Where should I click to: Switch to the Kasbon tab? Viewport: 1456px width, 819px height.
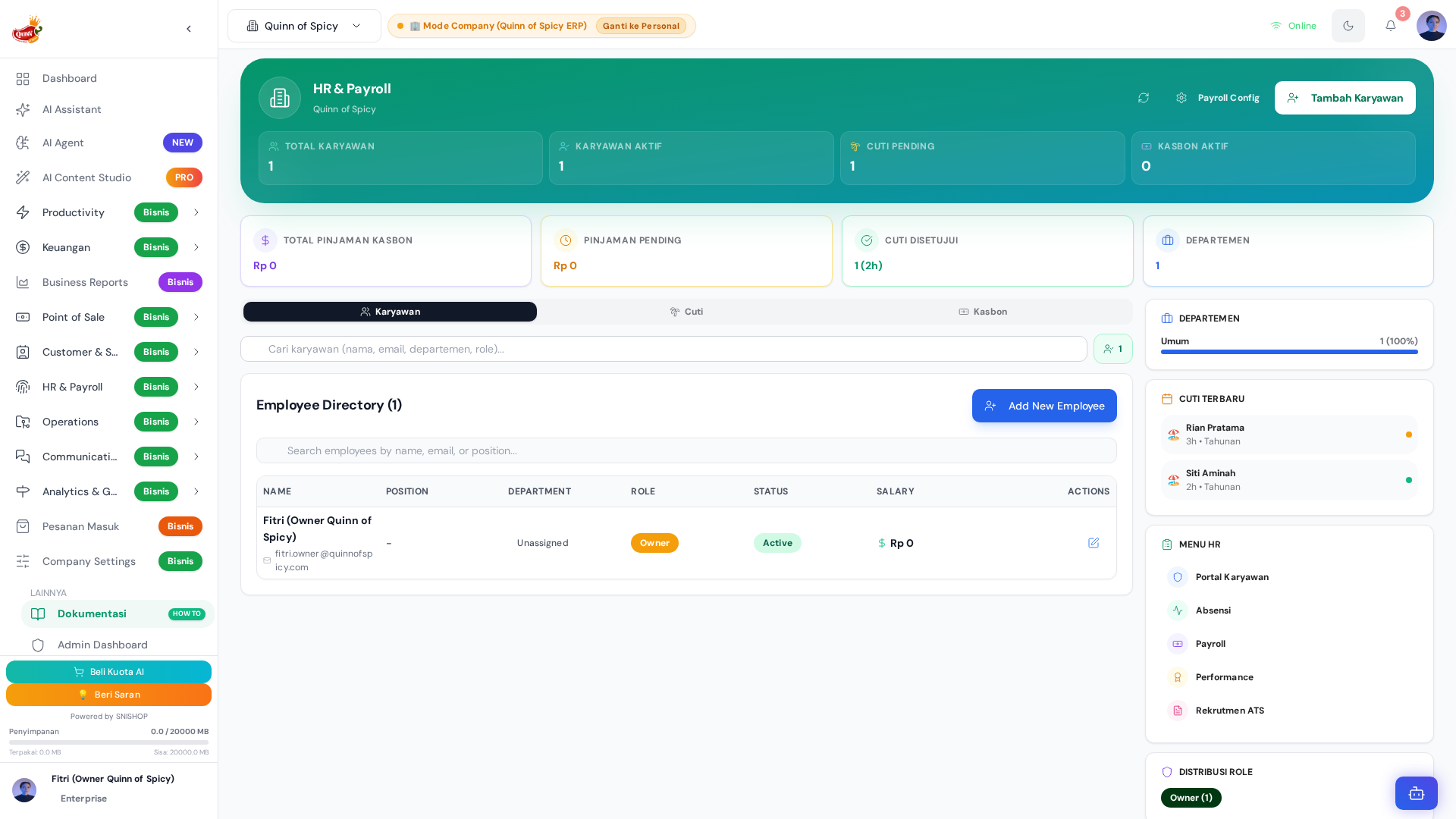point(983,312)
